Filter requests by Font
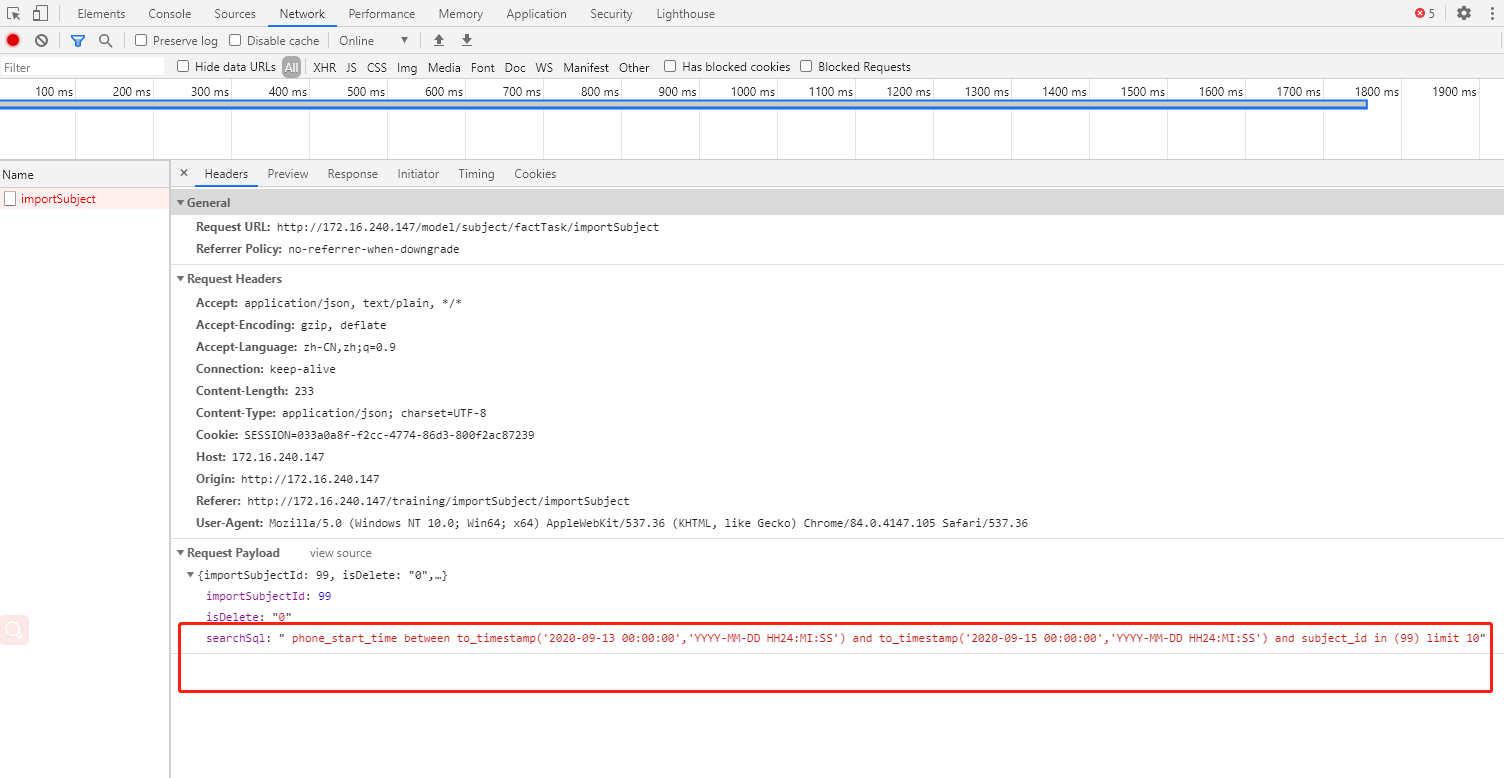Viewport: 1504px width, 778px height. click(x=483, y=67)
